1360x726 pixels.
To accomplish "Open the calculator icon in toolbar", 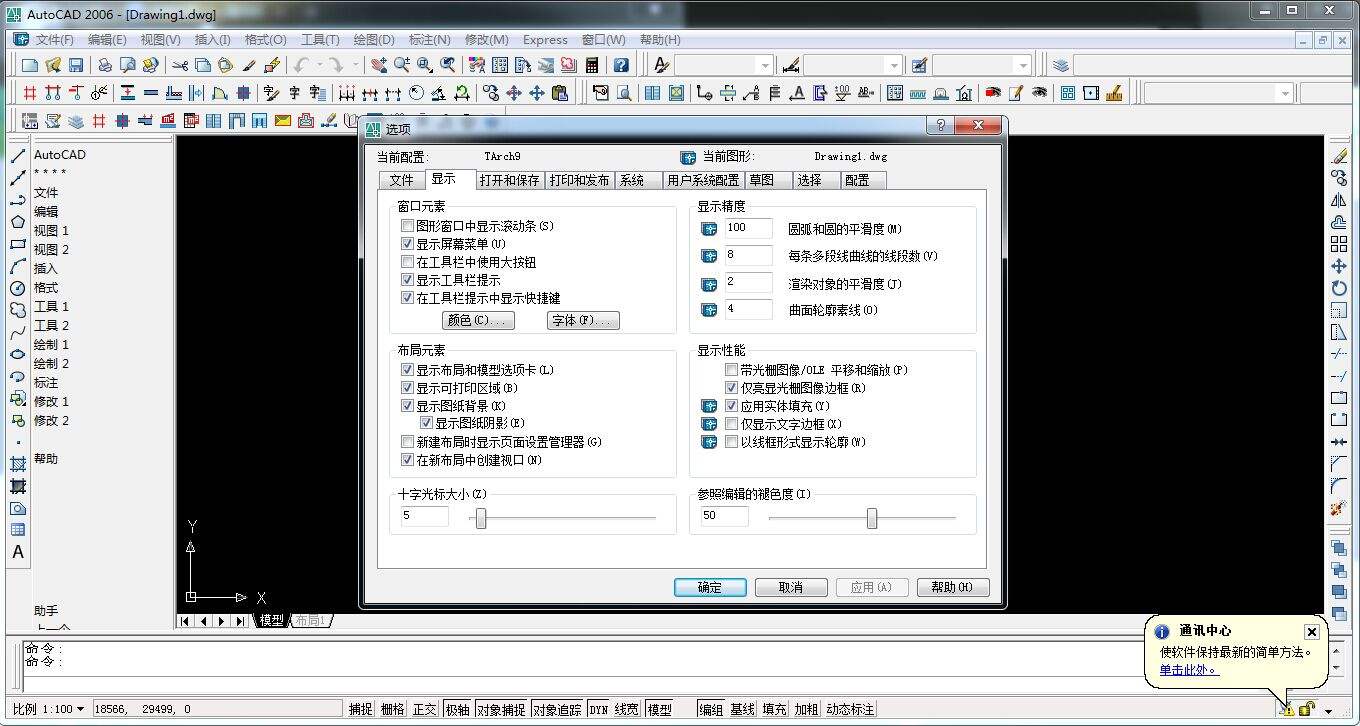I will 592,65.
